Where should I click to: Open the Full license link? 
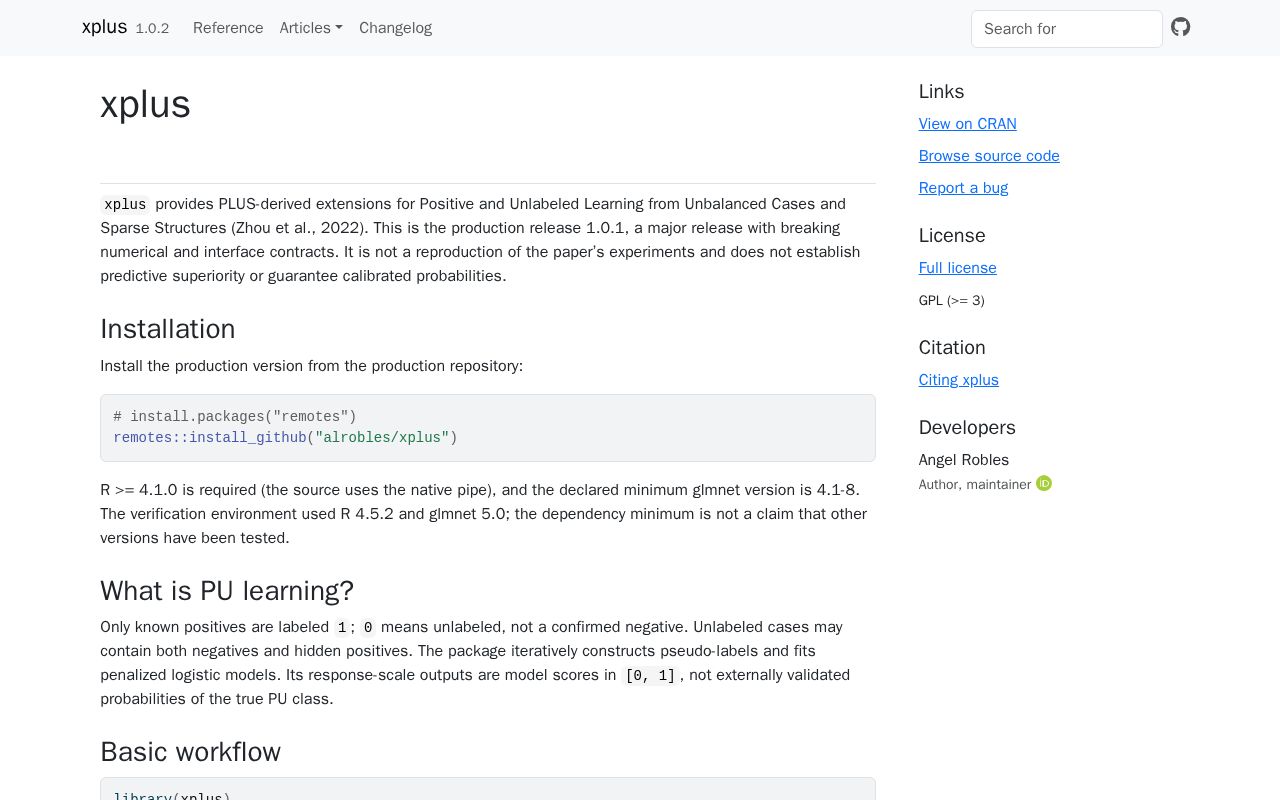pyautogui.click(x=958, y=268)
